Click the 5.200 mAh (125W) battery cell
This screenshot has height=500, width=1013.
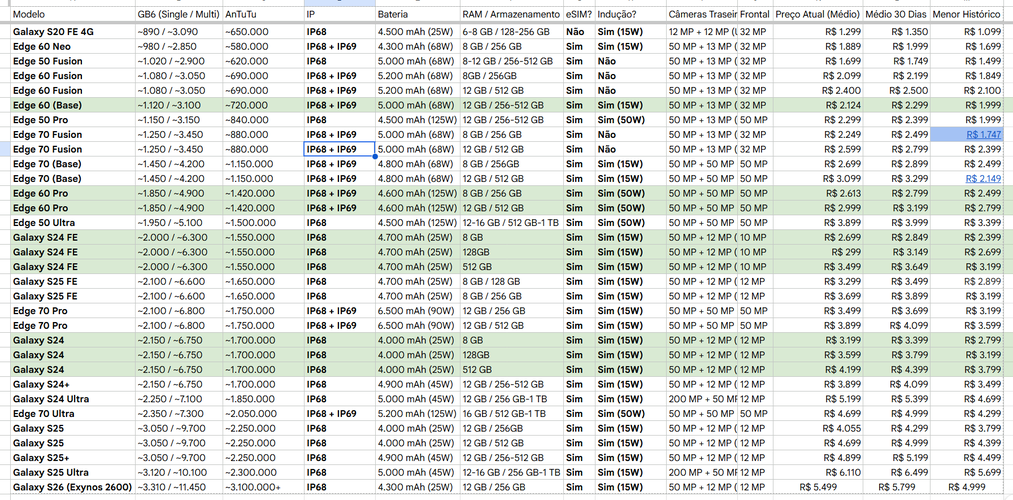(x=417, y=413)
